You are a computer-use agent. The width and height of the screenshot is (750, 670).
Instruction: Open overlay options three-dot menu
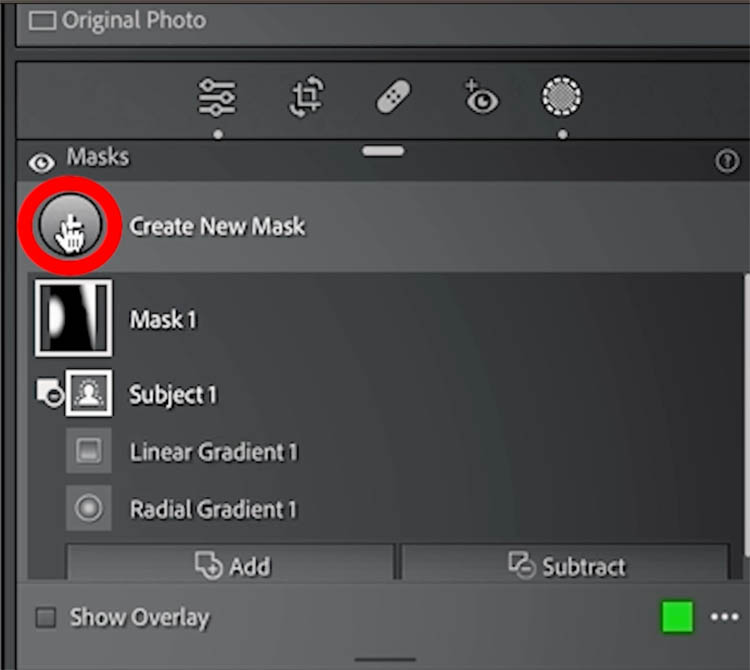point(725,617)
